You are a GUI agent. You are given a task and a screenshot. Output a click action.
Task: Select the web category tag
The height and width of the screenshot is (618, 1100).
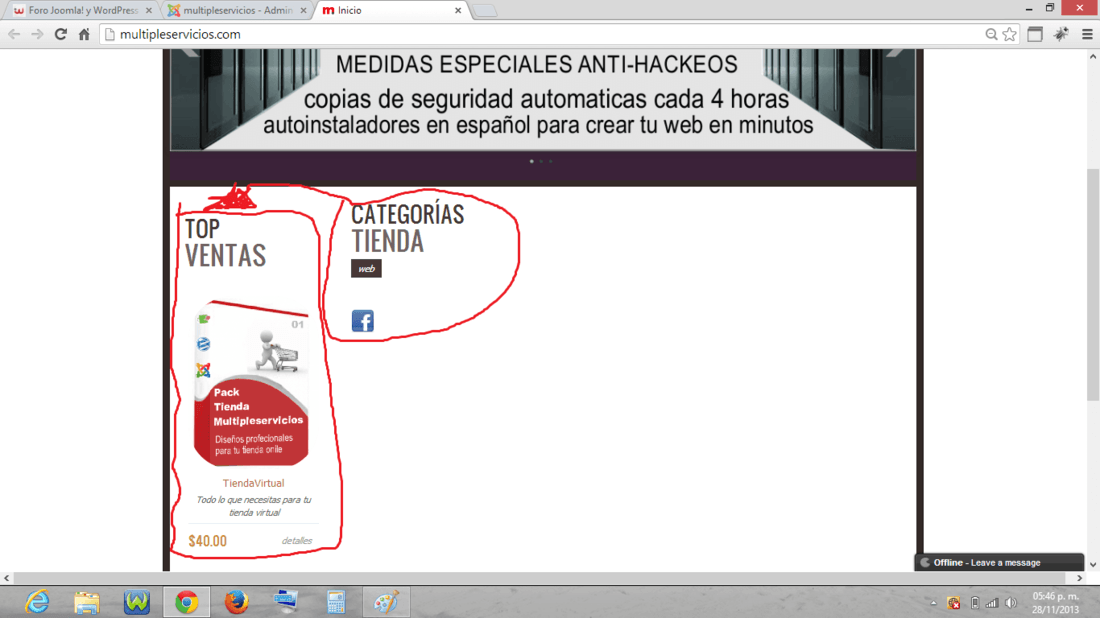pos(366,269)
